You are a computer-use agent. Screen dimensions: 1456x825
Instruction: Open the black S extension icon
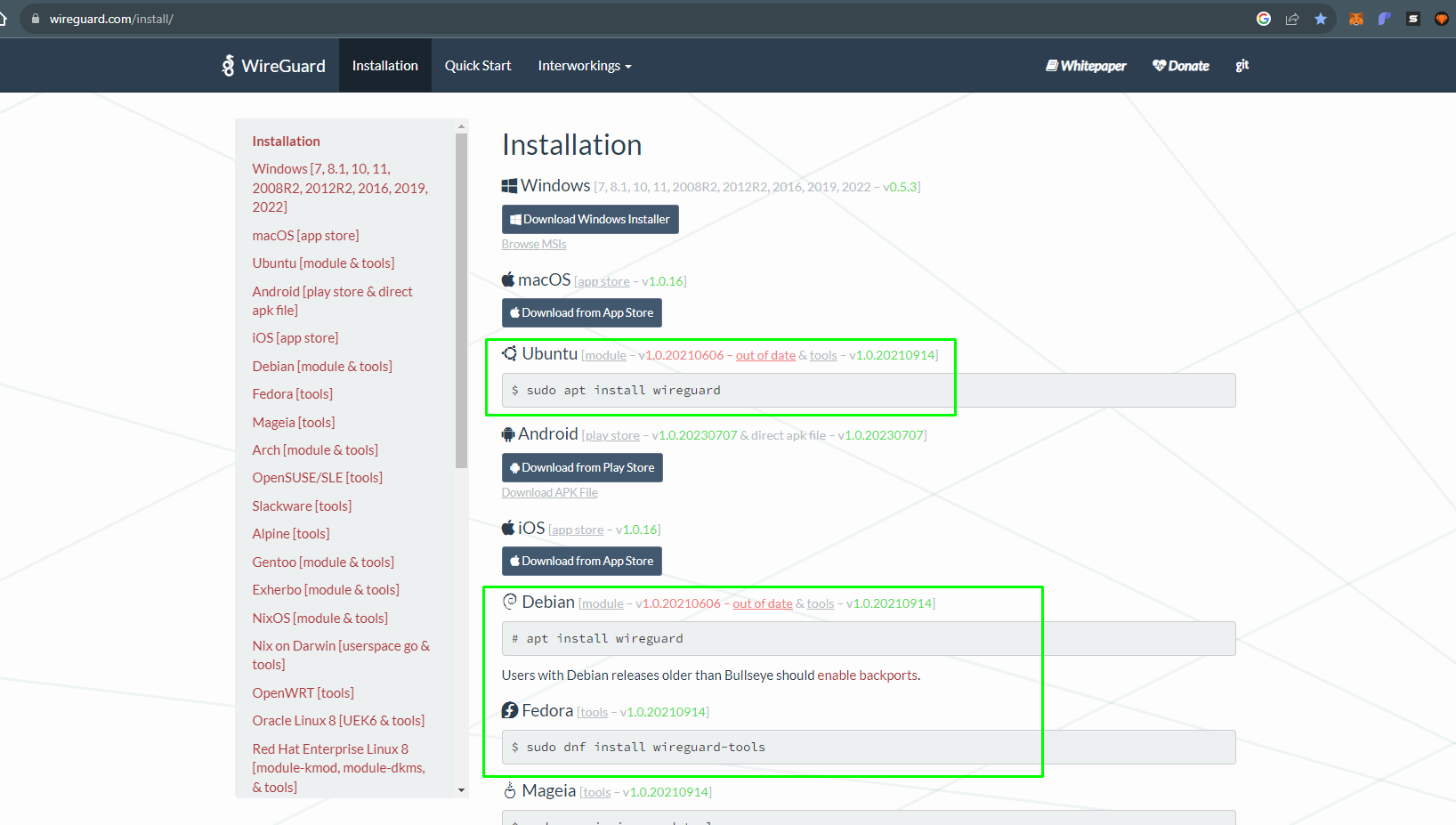coord(1413,19)
